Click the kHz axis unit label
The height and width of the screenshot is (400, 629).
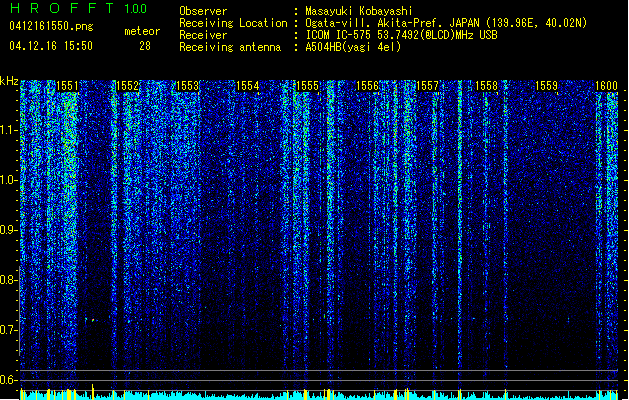[9, 81]
